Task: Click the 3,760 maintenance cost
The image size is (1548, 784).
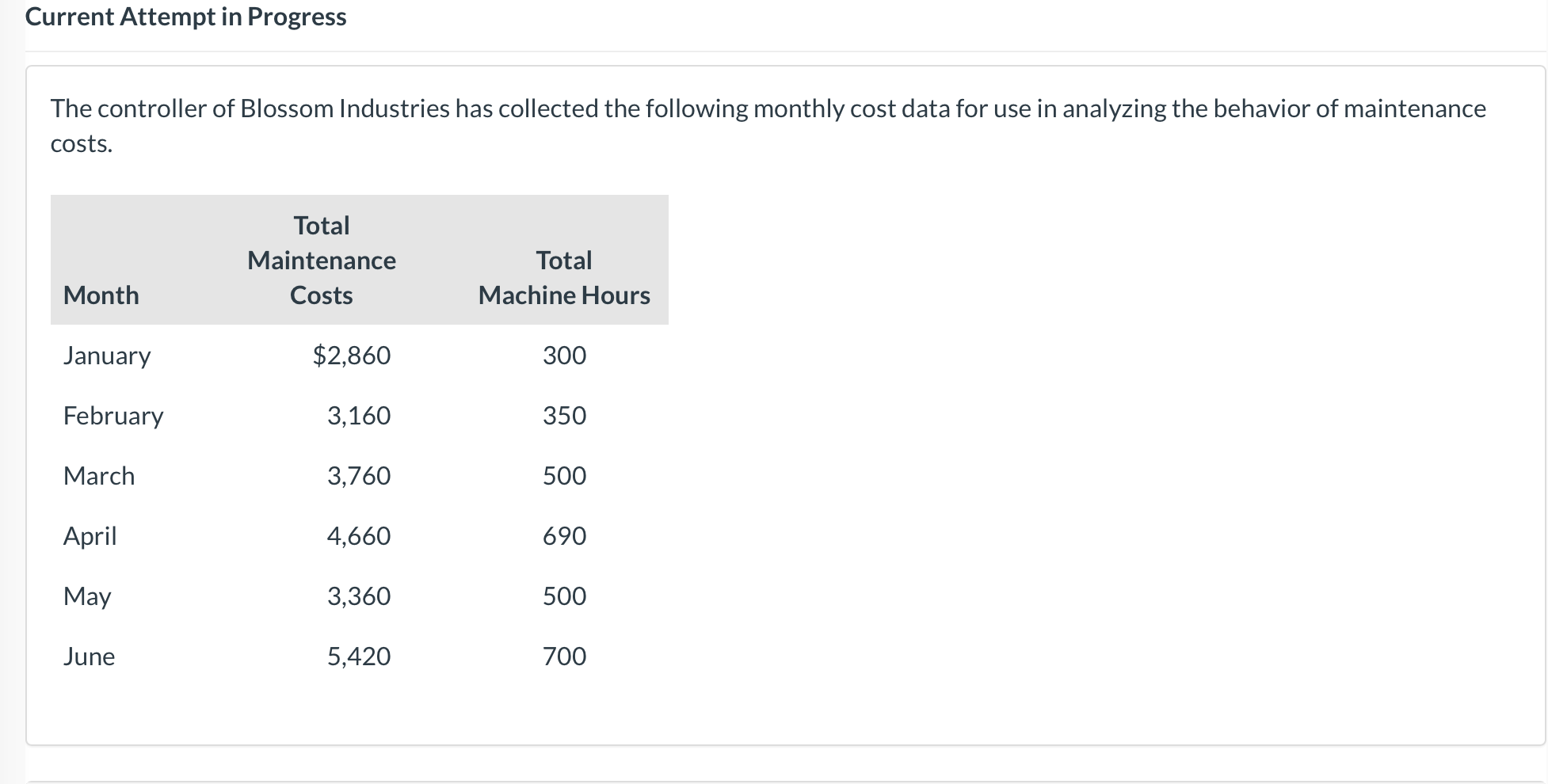Action: point(359,476)
